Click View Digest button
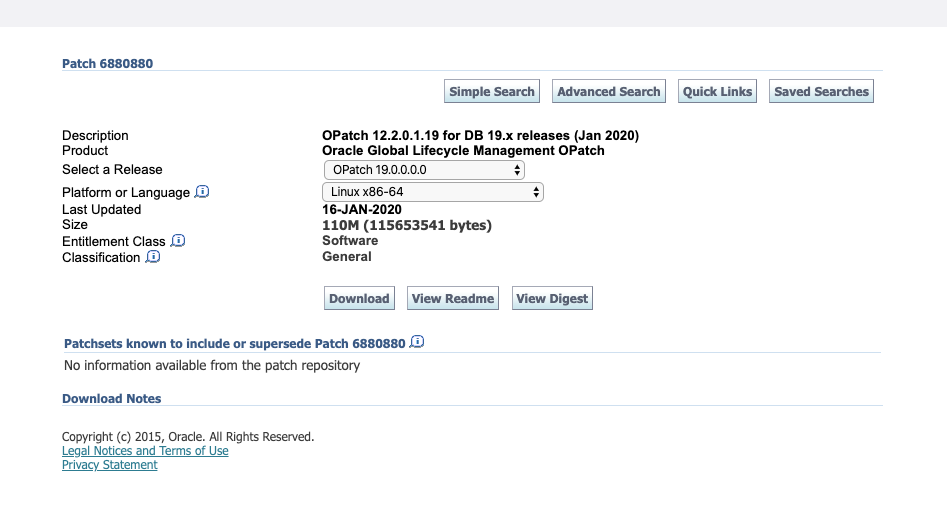 (x=552, y=299)
